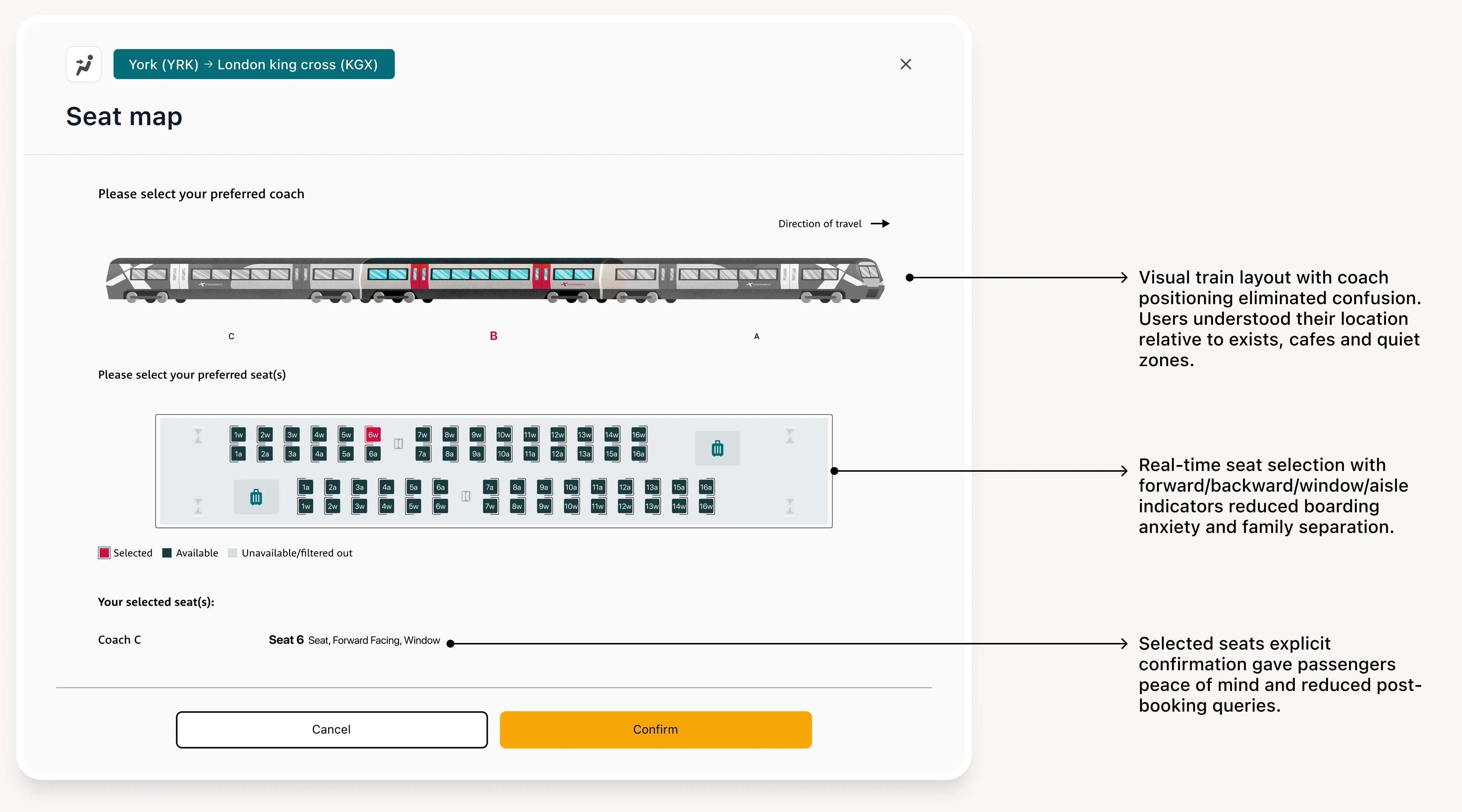
Task: Select seat 16a at the far right
Action: (706, 487)
